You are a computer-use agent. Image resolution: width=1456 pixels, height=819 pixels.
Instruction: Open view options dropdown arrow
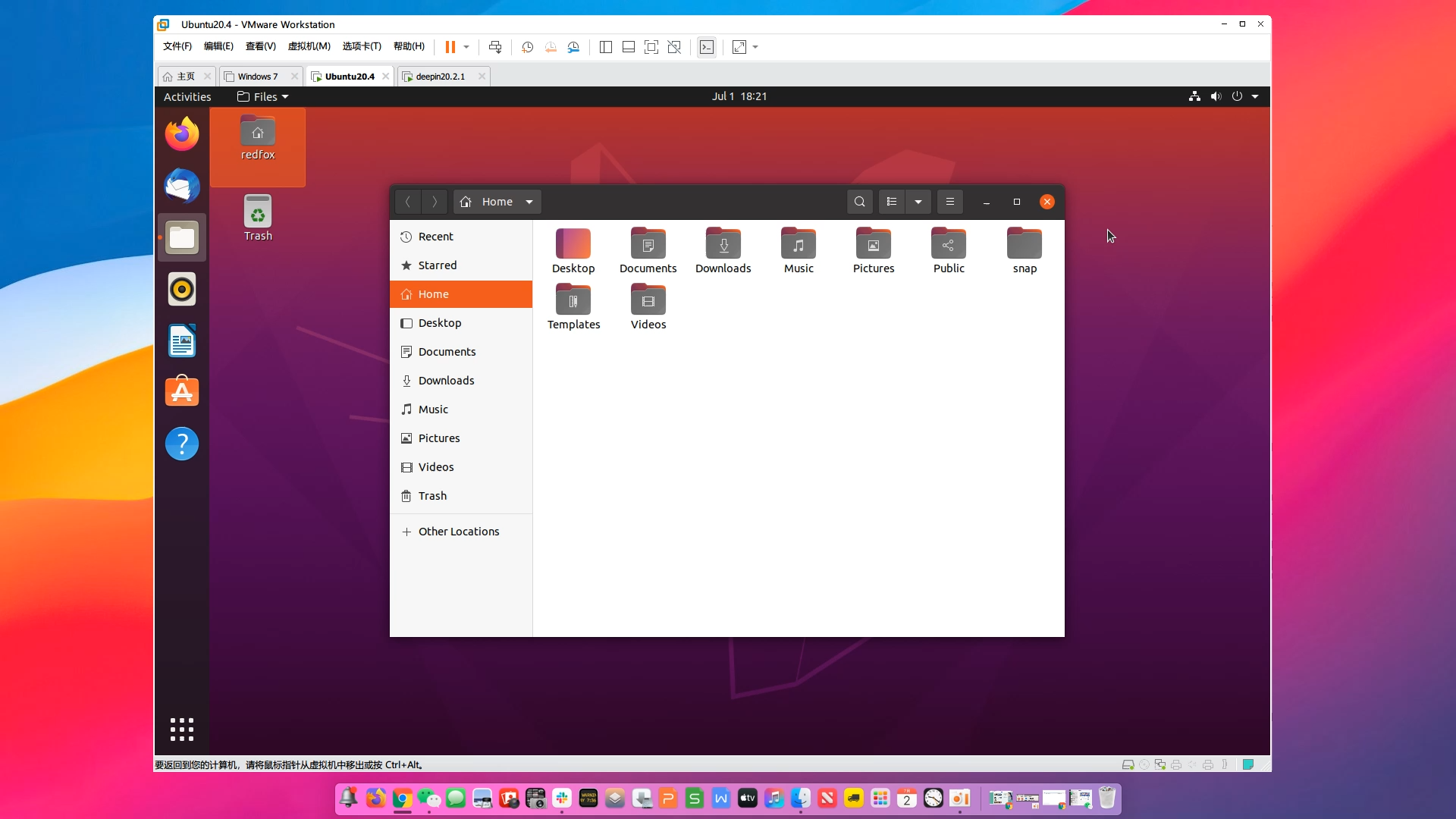tap(918, 202)
